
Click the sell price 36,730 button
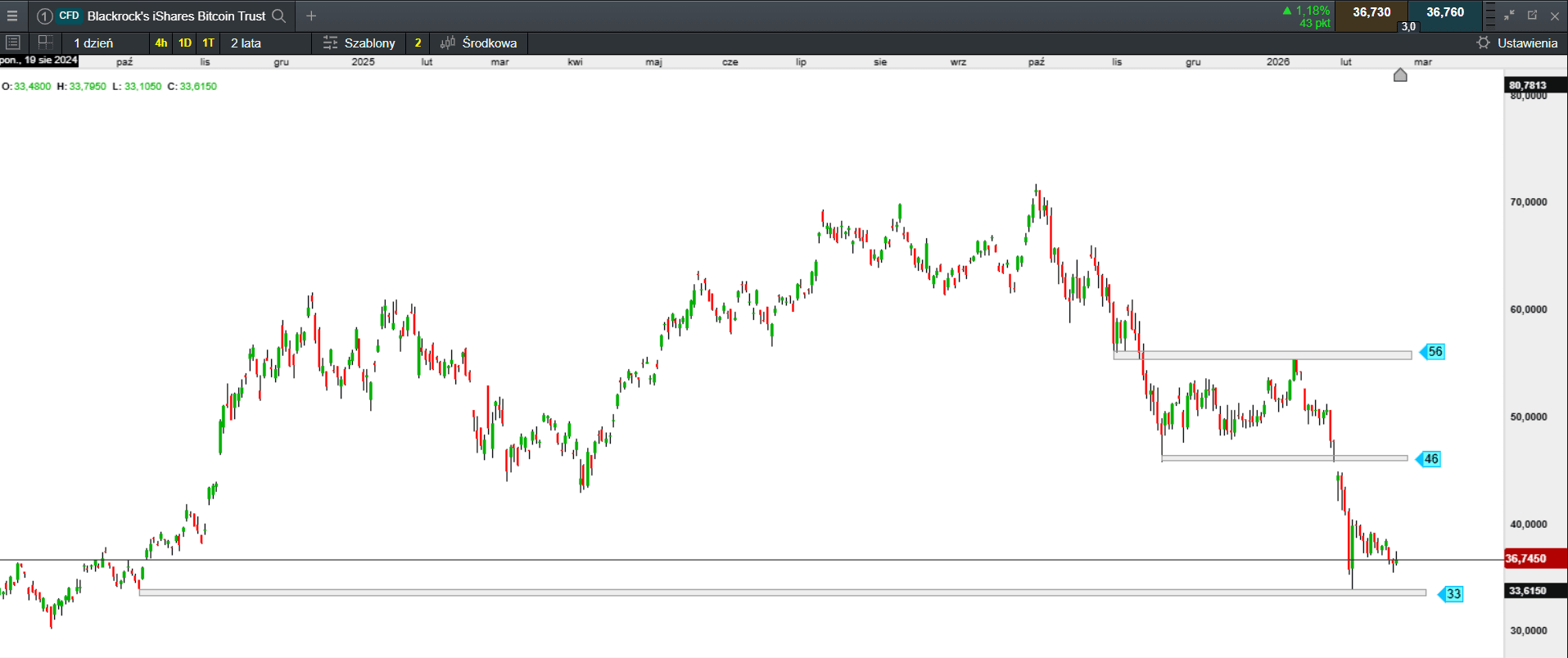coord(1371,14)
